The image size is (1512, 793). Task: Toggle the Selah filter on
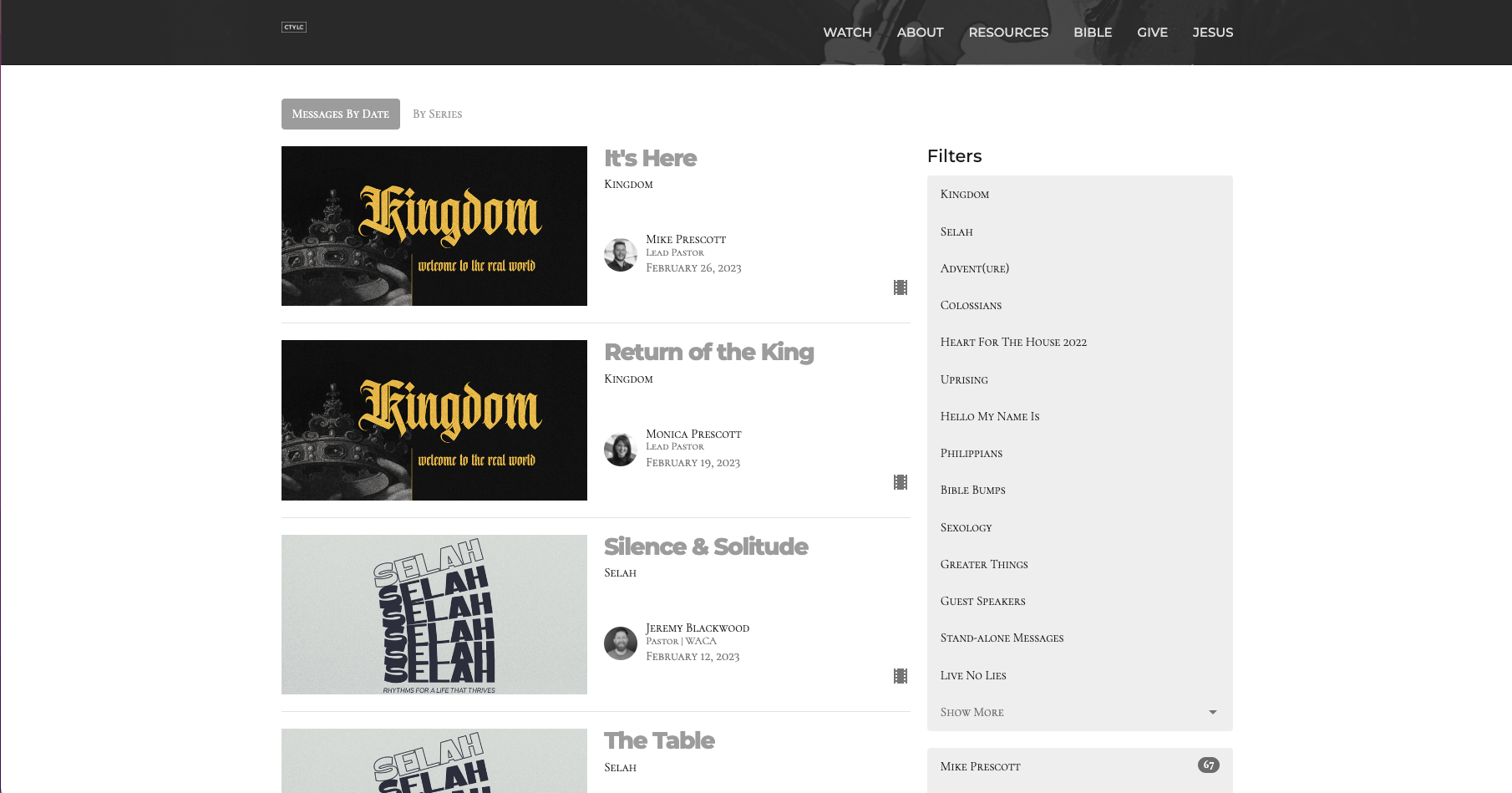pos(956,231)
